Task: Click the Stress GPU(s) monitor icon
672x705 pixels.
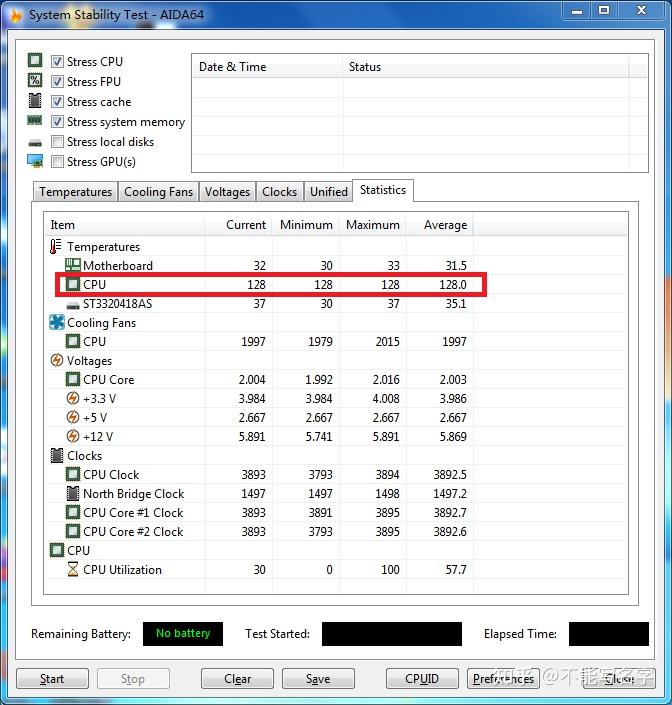Action: pos(35,161)
